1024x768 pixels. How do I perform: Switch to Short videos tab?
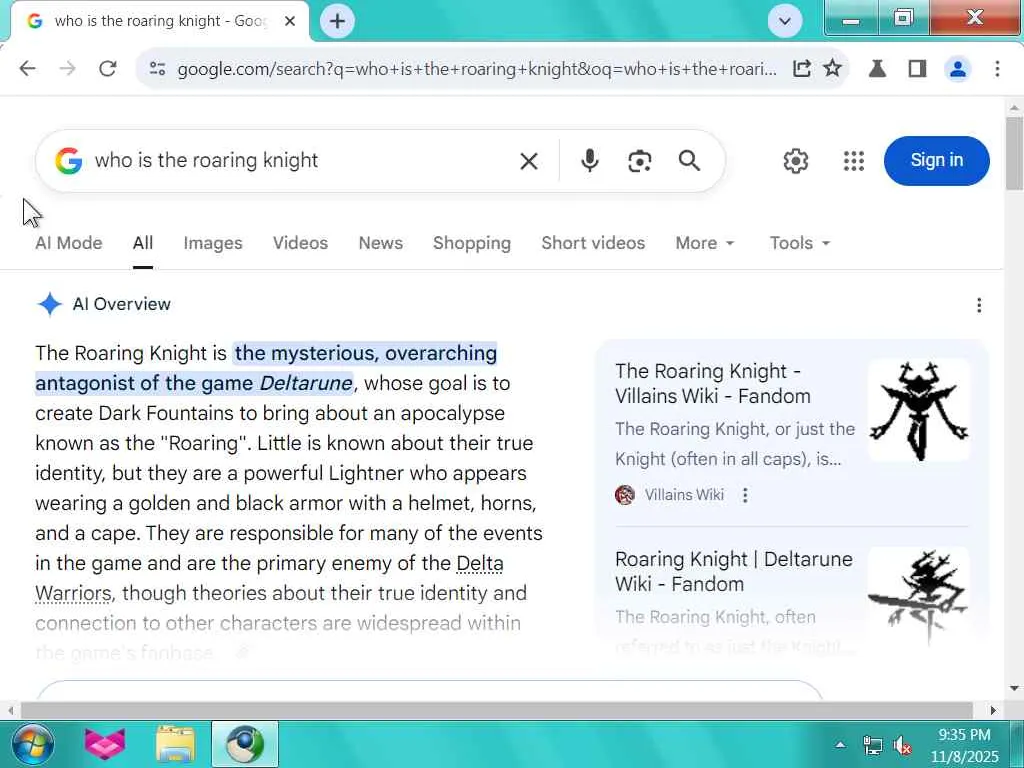593,243
